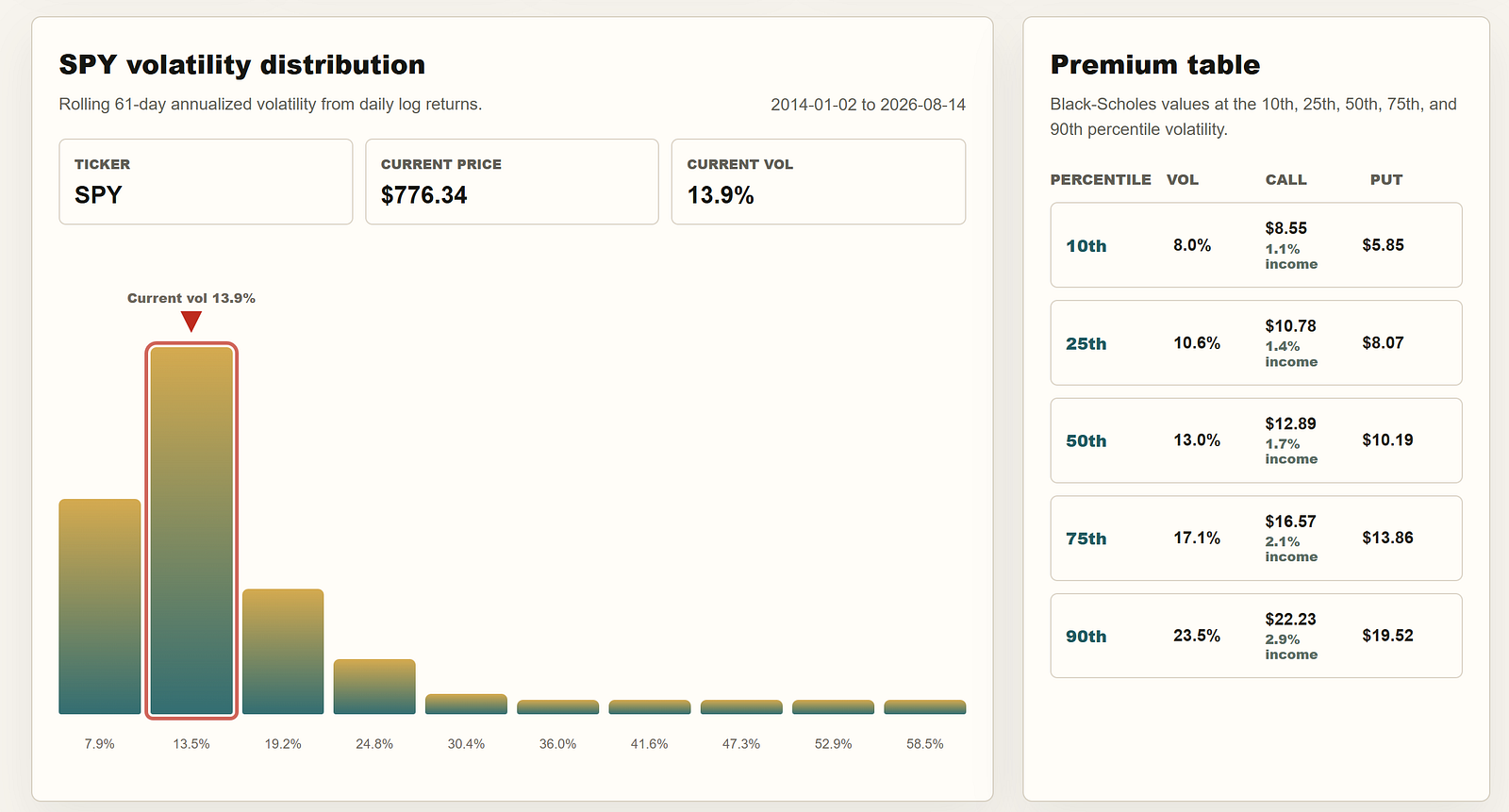Click the Rolling 61-day annualized volatility subtitle
Viewport: 1509px width, 812px height.
[x=271, y=105]
